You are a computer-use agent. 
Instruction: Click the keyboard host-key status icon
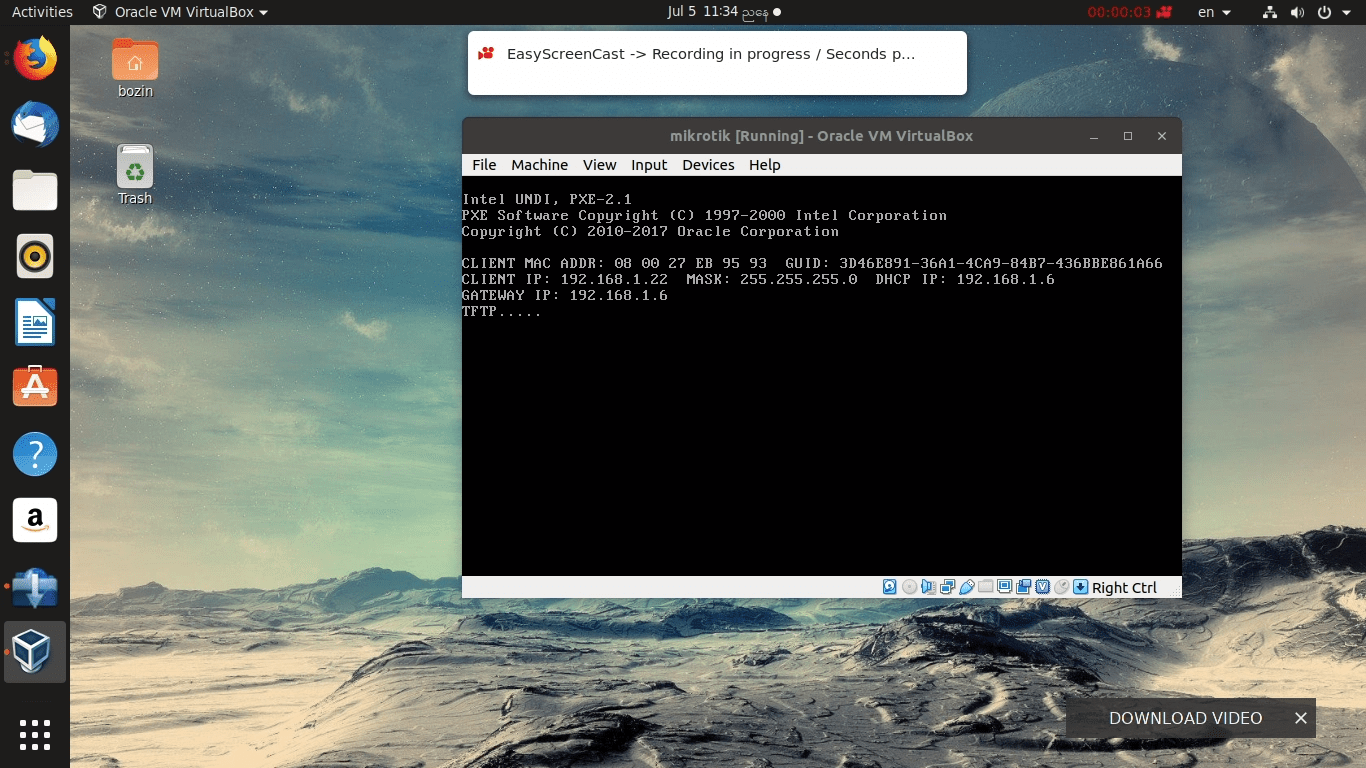click(x=1079, y=587)
